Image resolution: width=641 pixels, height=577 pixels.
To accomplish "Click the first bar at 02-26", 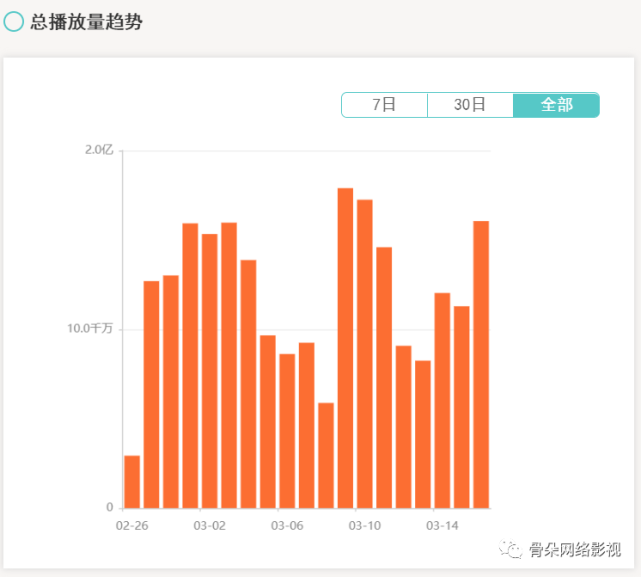I will [x=132, y=482].
